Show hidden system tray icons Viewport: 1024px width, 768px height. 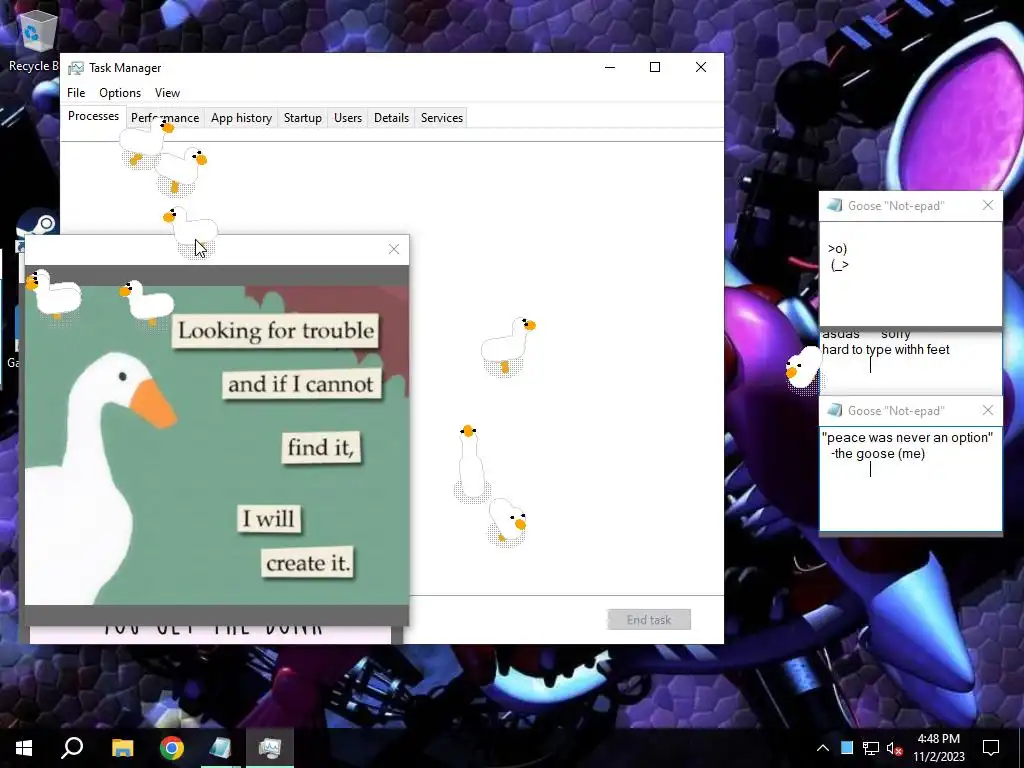[x=823, y=748]
